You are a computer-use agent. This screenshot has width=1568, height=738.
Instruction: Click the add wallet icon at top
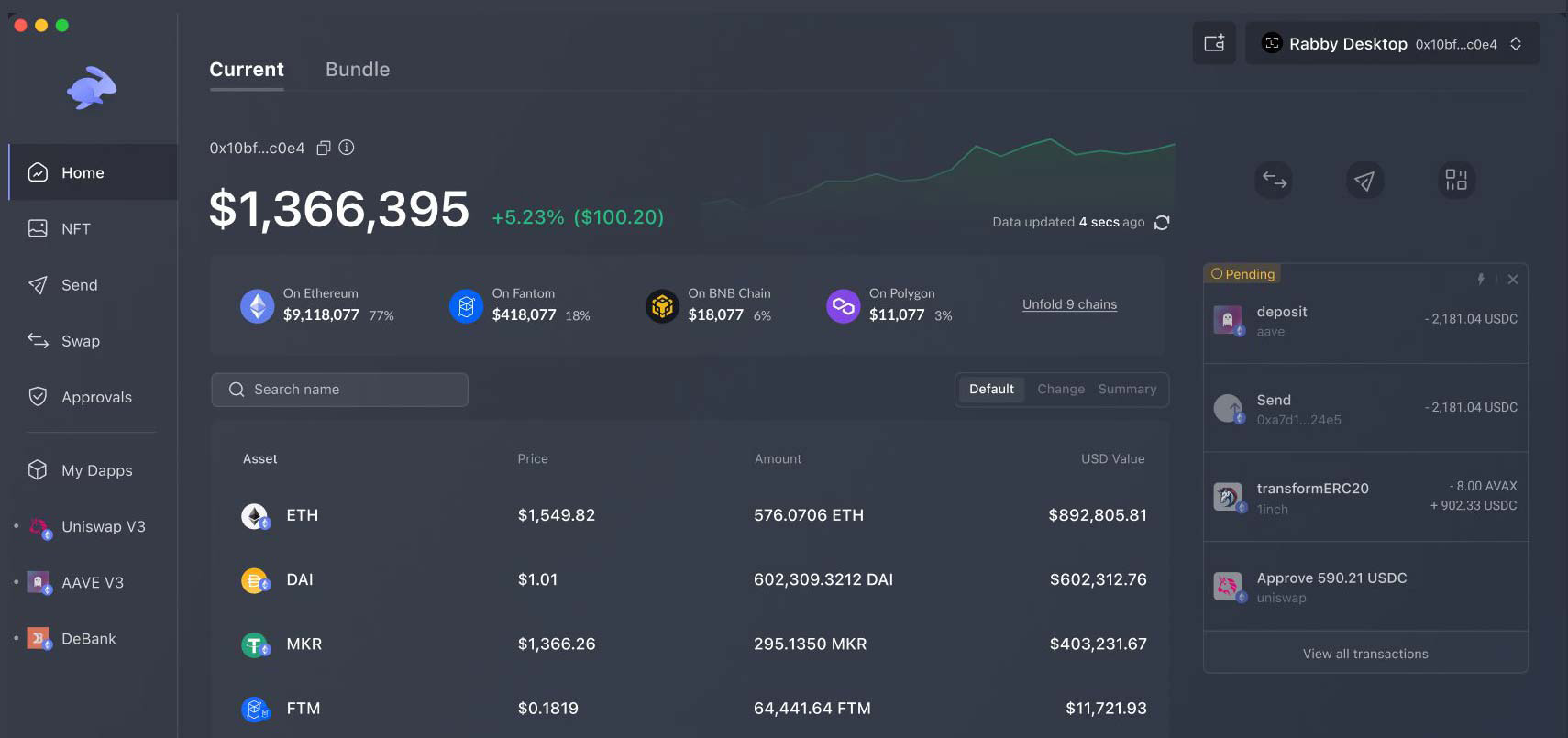1214,43
